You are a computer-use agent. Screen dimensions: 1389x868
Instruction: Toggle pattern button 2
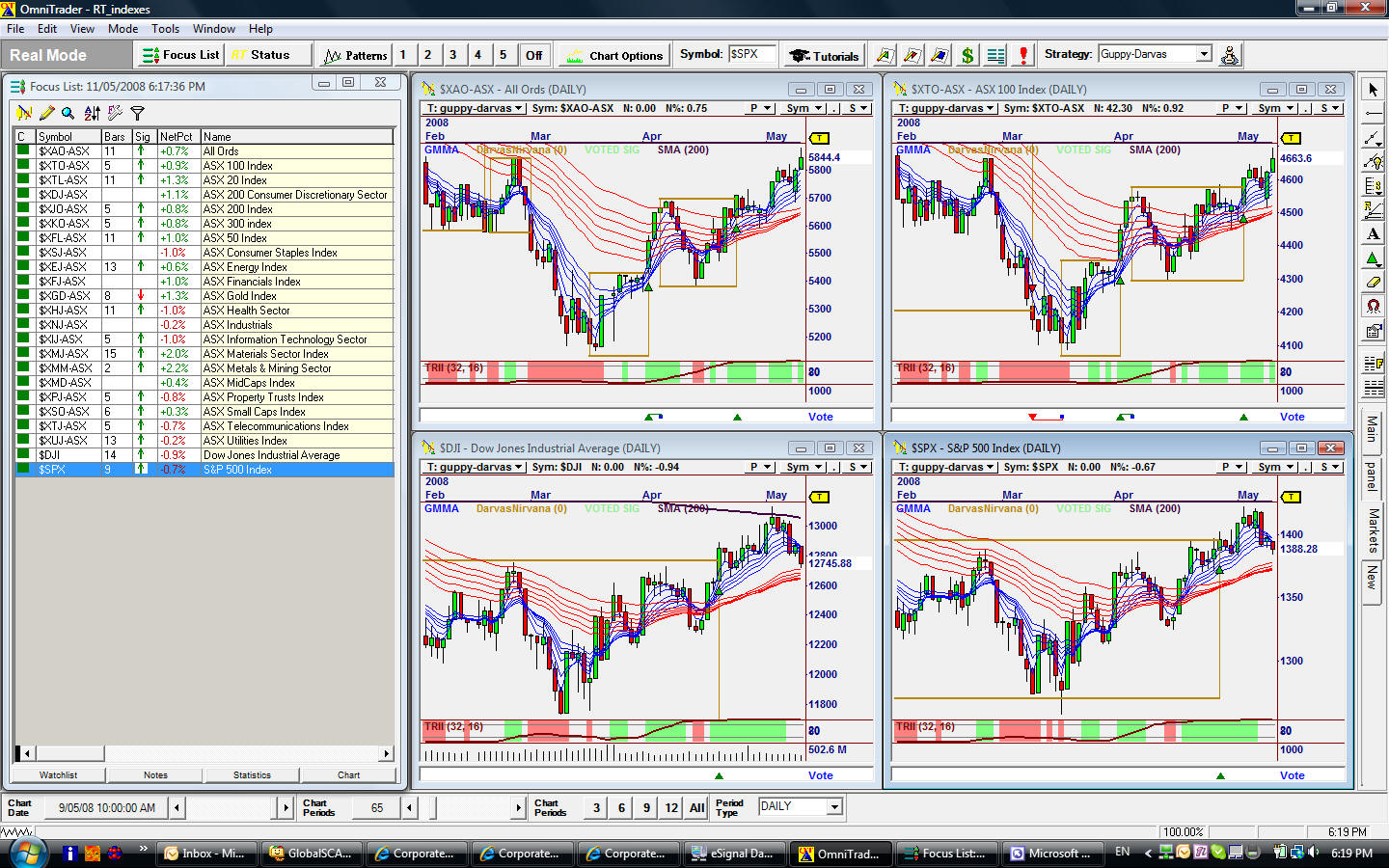(x=428, y=55)
